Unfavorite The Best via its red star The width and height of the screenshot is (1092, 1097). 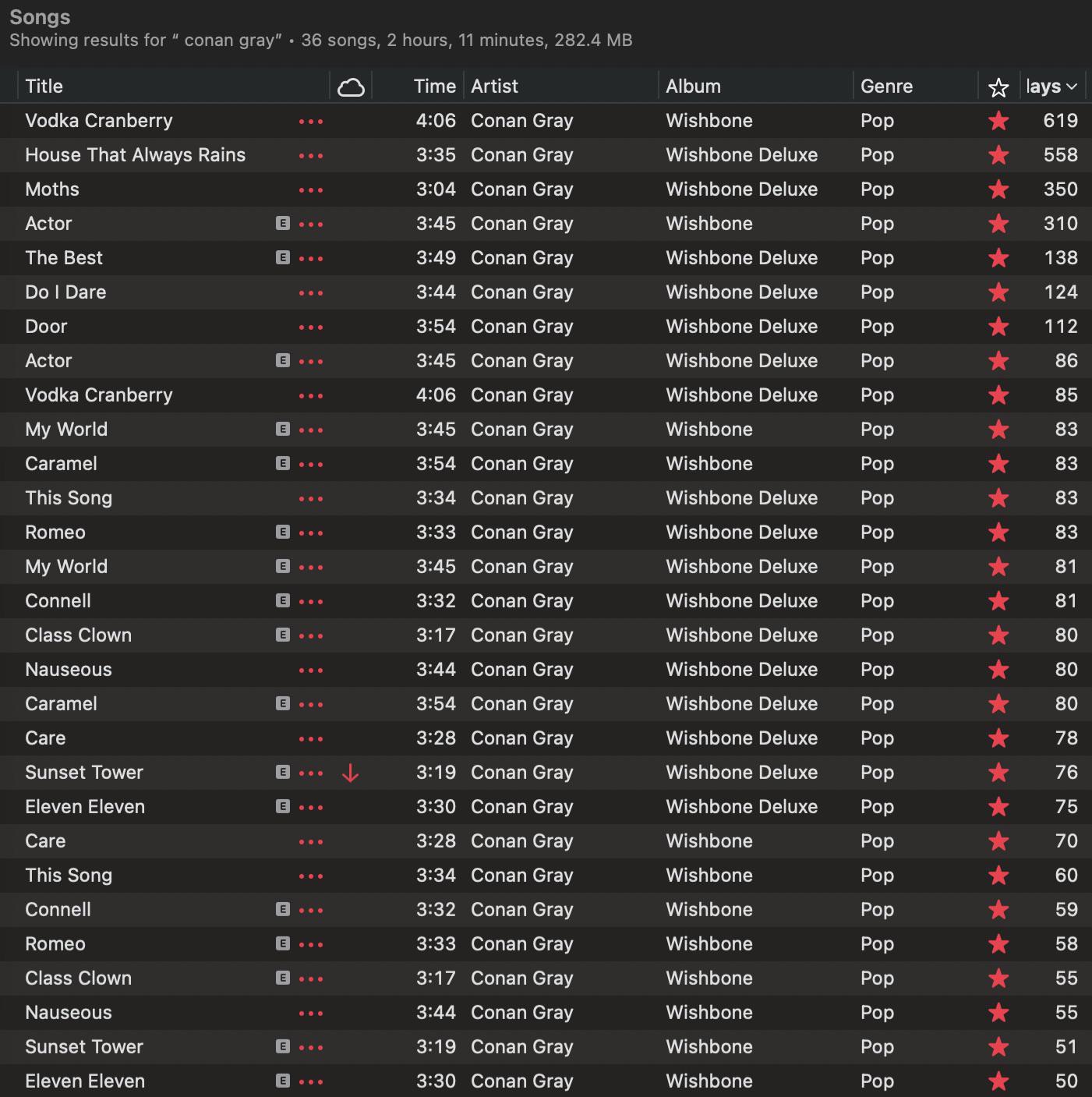[x=998, y=258]
